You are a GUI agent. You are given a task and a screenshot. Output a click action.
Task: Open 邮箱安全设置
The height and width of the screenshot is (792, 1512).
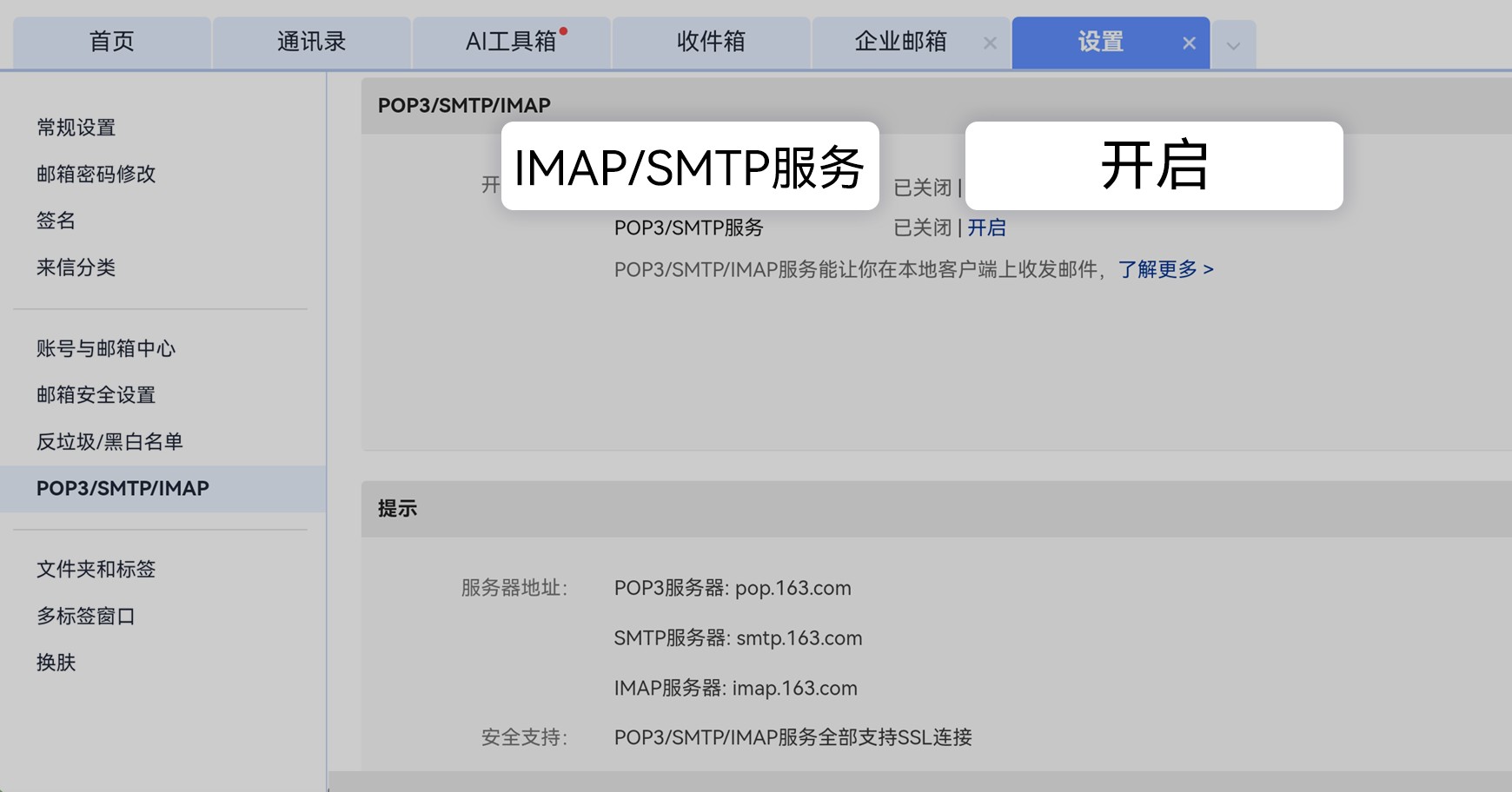tap(96, 395)
